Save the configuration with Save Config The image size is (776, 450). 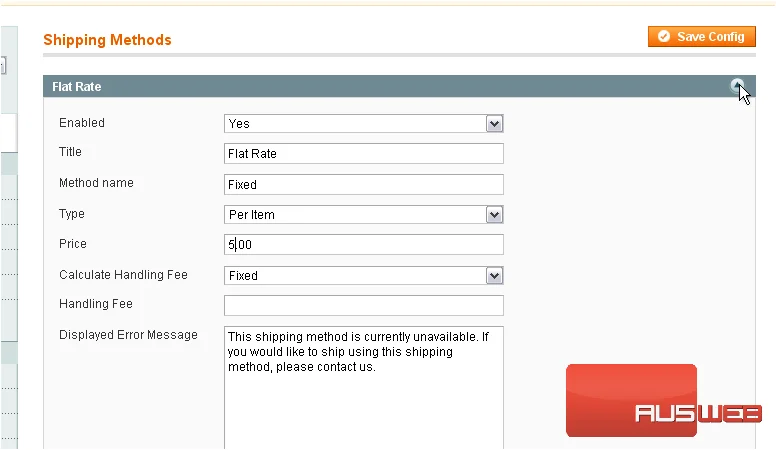[702, 37]
